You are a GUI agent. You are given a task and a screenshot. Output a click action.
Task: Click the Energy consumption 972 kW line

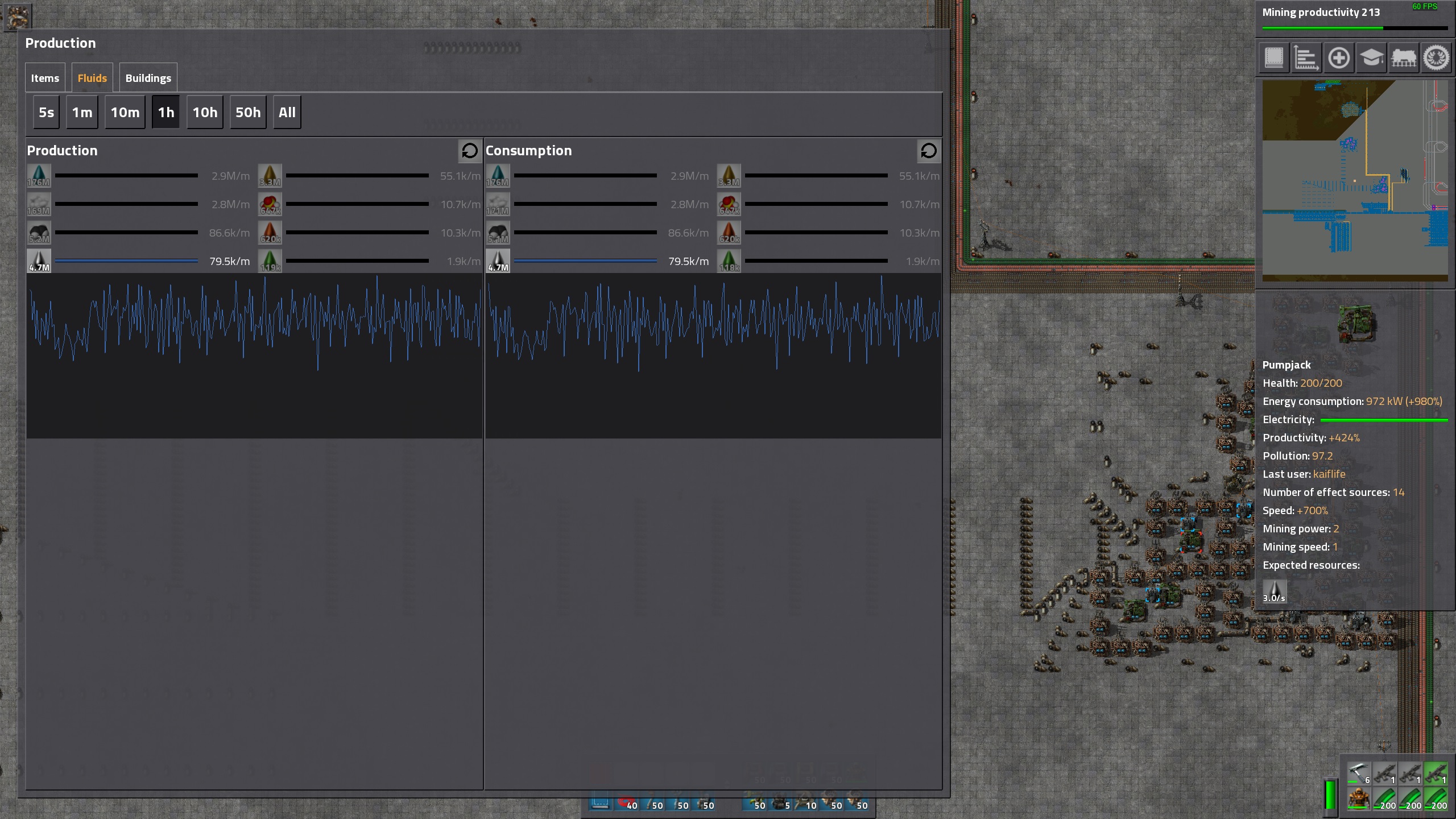pyautogui.click(x=1352, y=401)
